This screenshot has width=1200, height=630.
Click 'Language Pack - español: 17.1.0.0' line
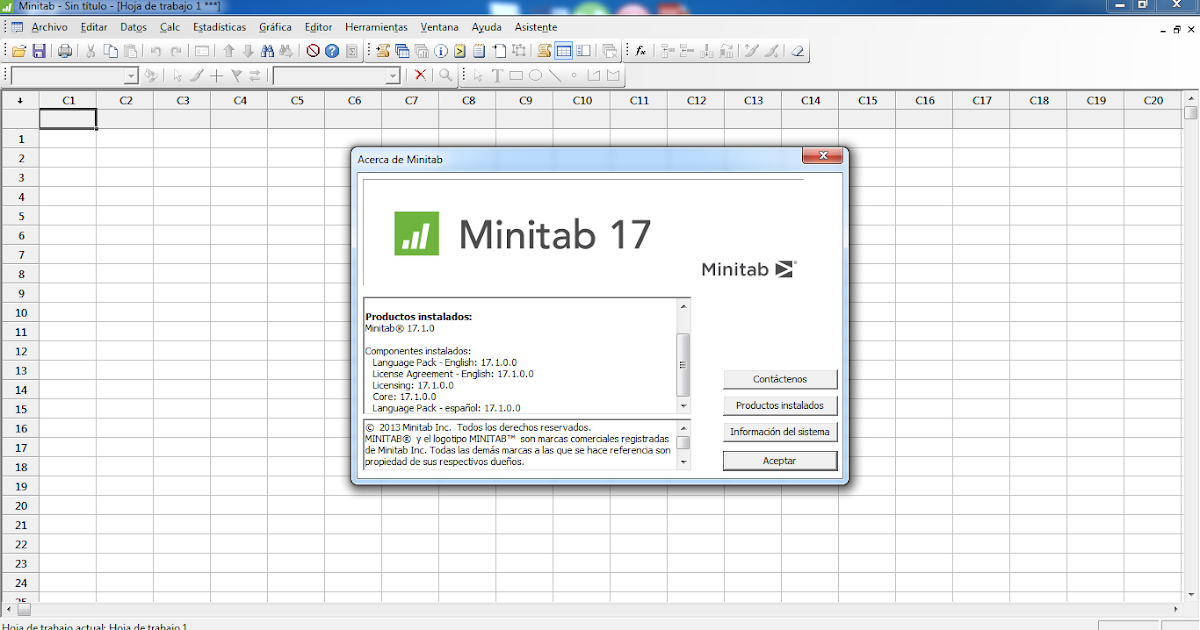click(x=446, y=408)
